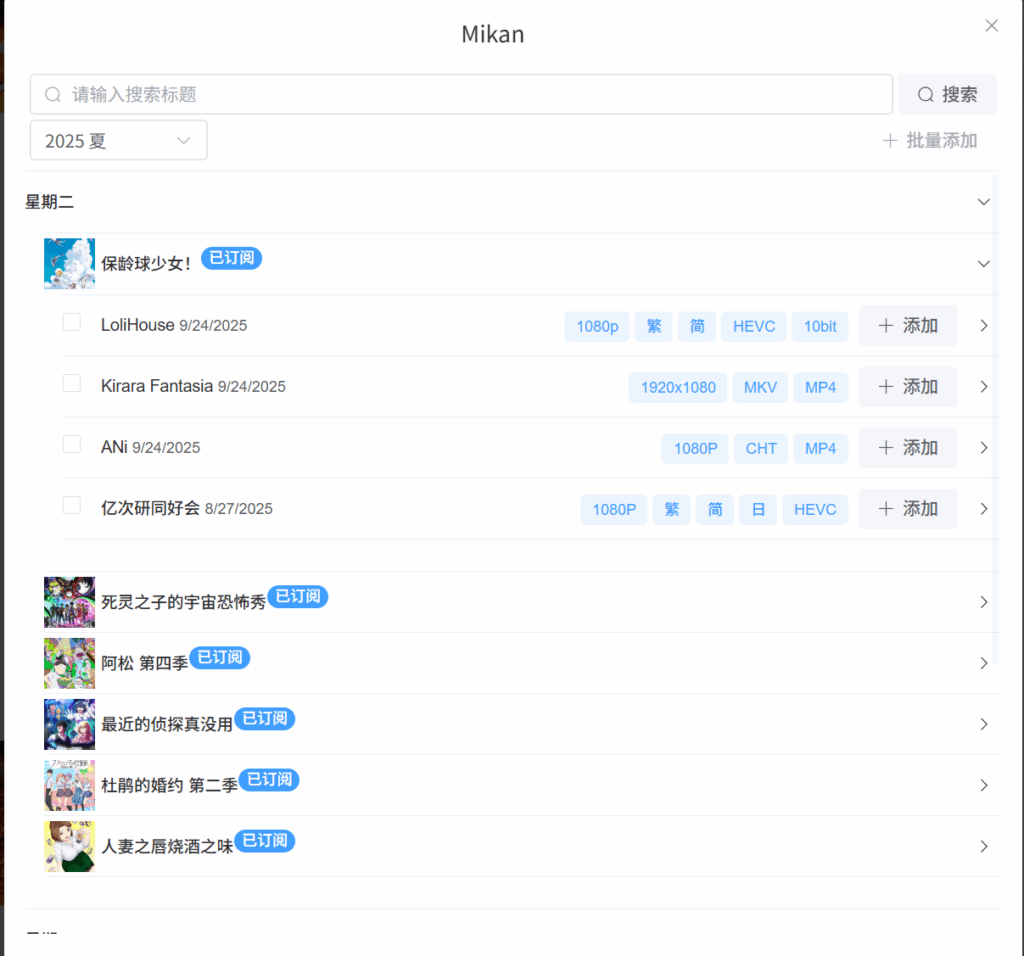Focus the search title input field
The width and height of the screenshot is (1024, 956).
pyautogui.click(x=460, y=95)
